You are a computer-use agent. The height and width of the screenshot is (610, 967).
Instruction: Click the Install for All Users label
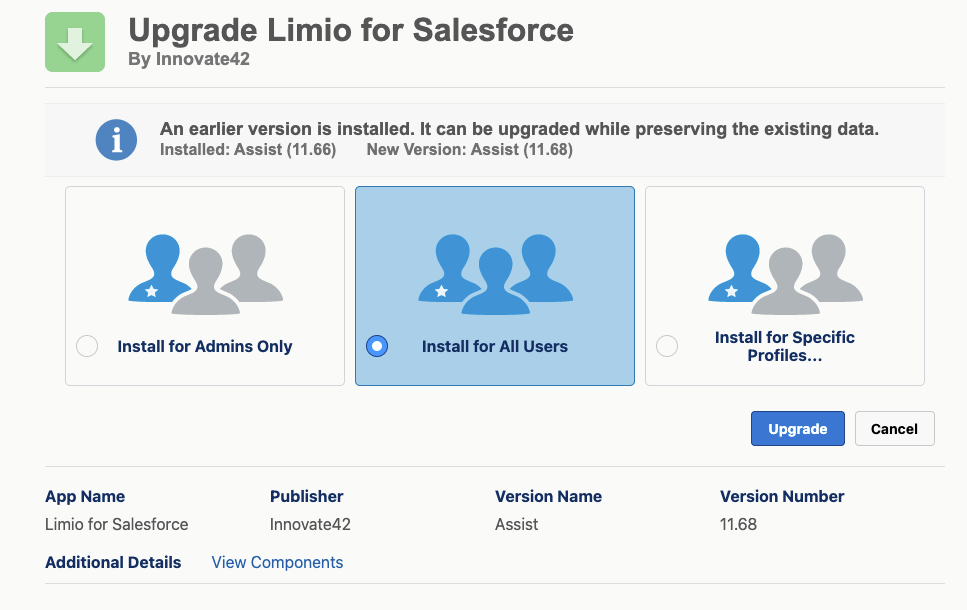click(495, 347)
